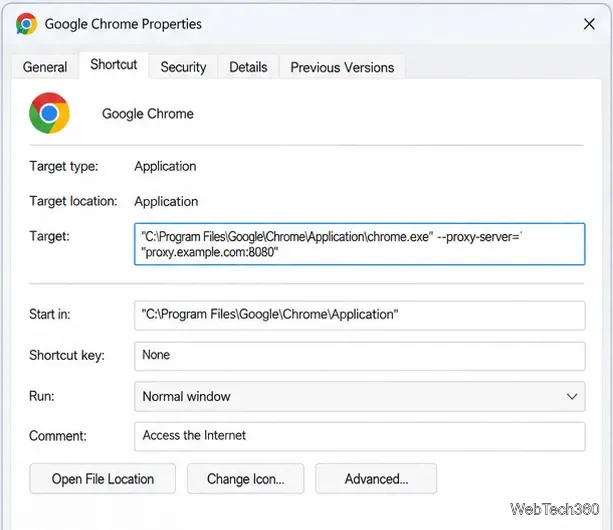Image resolution: width=613 pixels, height=530 pixels.
Task: Select the Shortcut tab
Action: click(x=114, y=64)
